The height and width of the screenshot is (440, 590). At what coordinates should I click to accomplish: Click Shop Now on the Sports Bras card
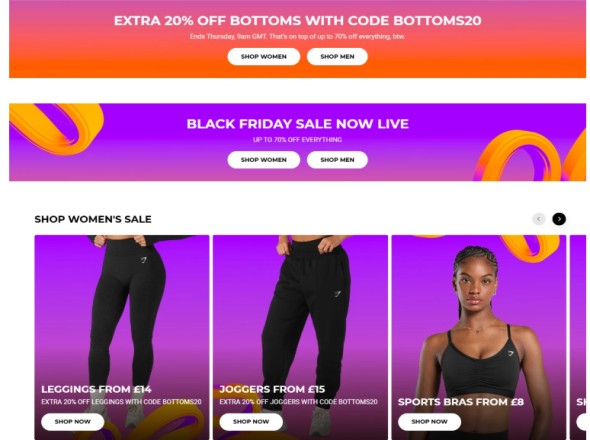(x=429, y=422)
